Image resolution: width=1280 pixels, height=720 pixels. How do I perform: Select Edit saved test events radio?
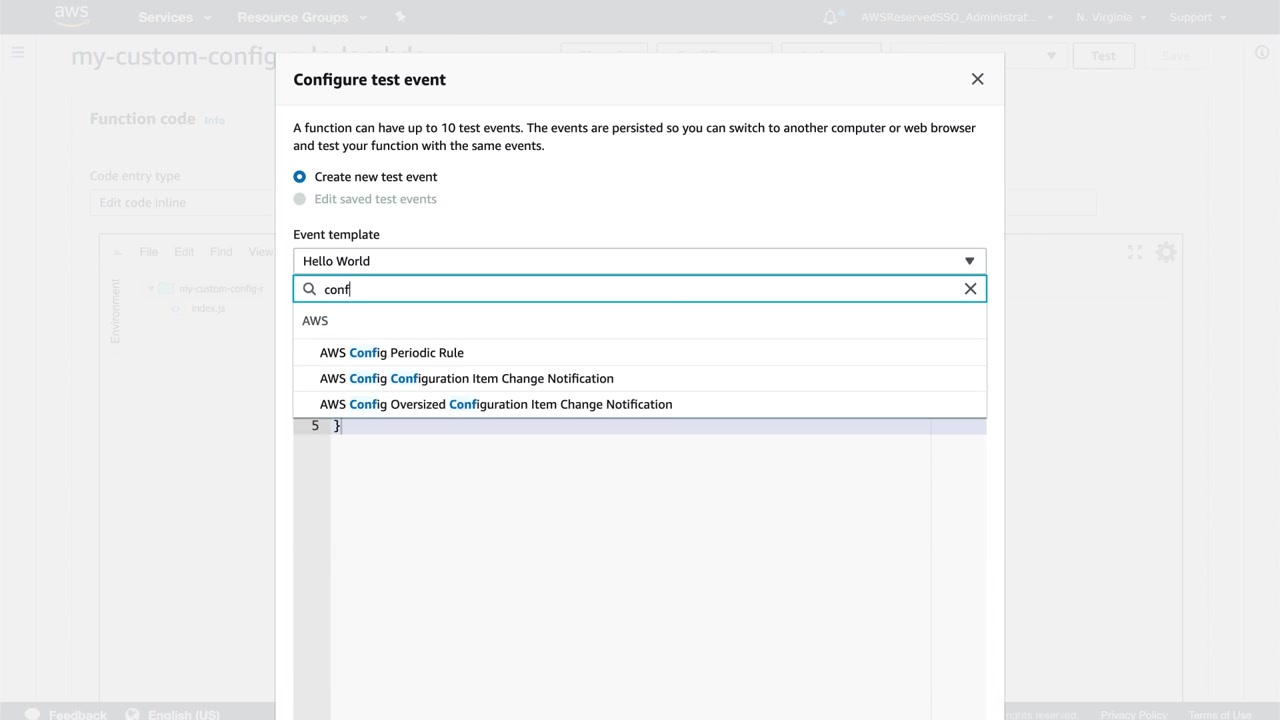click(x=300, y=199)
